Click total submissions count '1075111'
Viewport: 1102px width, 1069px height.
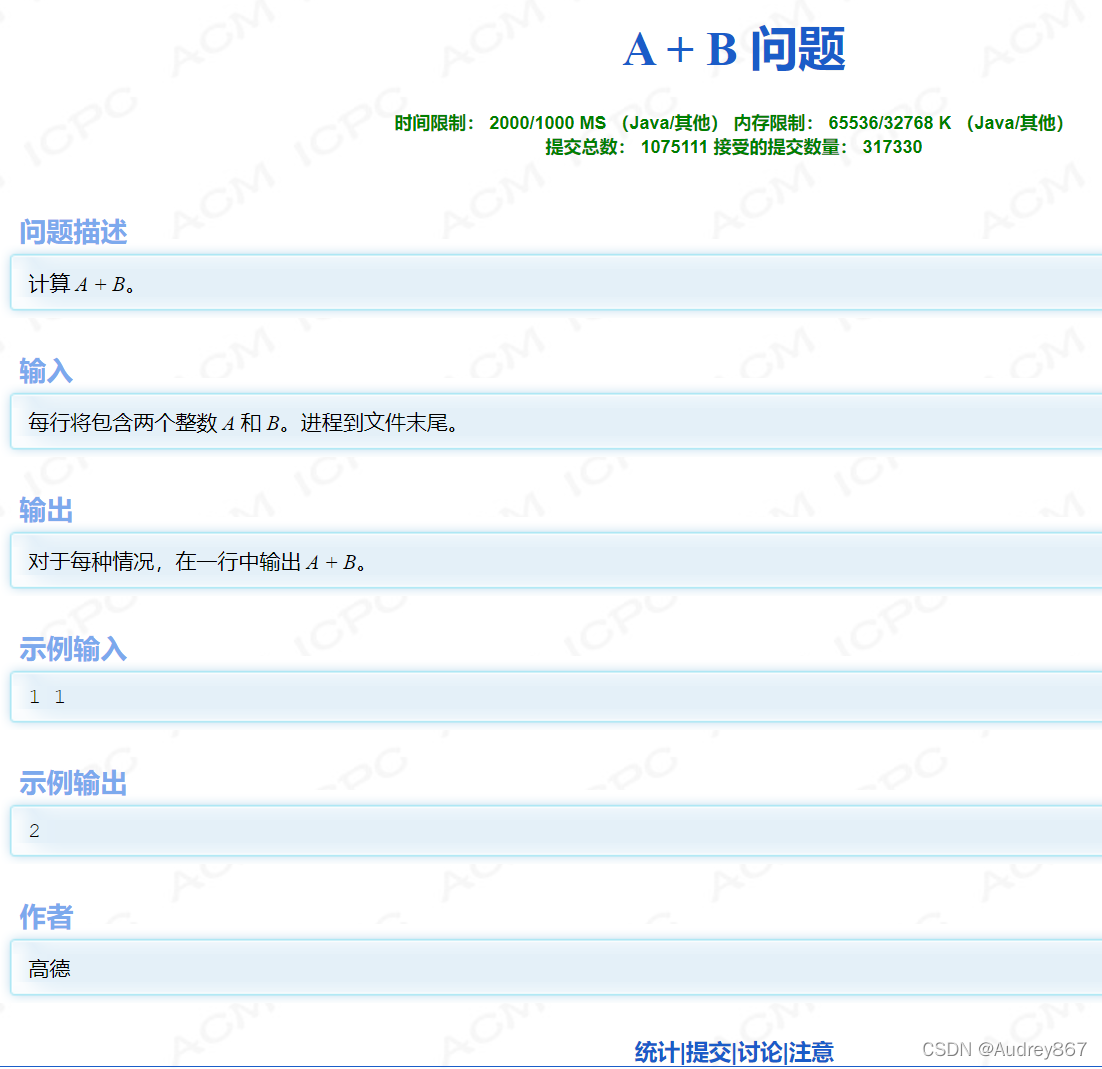coord(674,147)
